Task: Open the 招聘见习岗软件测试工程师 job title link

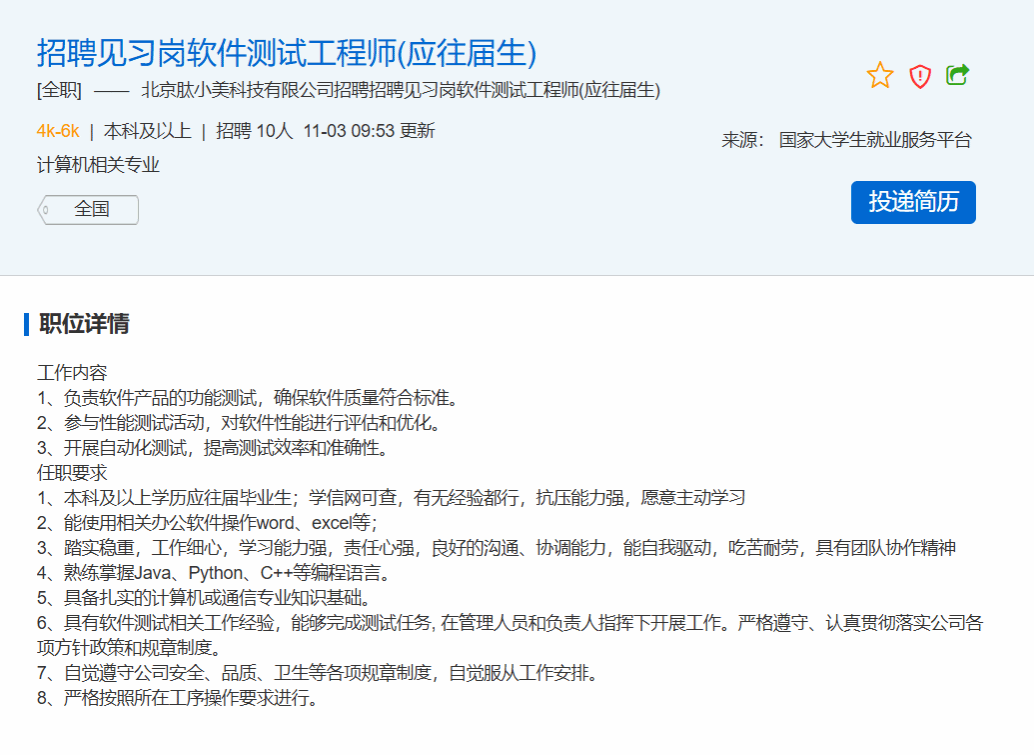Action: tap(287, 52)
